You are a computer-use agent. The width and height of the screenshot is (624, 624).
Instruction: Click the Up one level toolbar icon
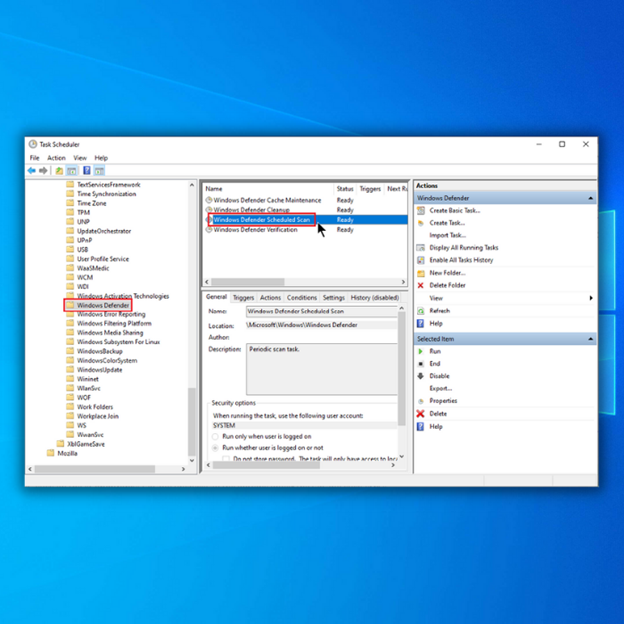tap(59, 171)
